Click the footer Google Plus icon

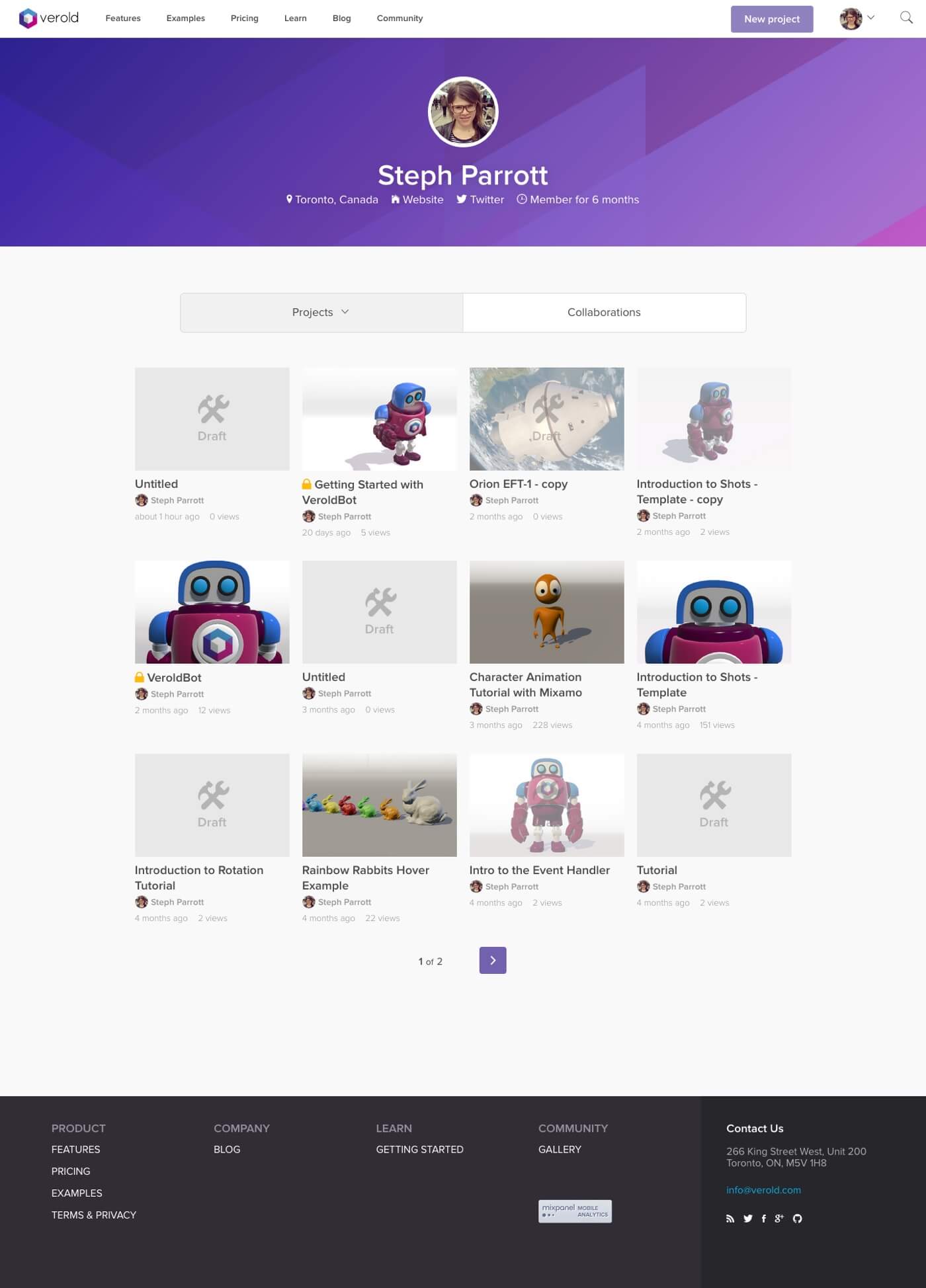(x=779, y=1219)
